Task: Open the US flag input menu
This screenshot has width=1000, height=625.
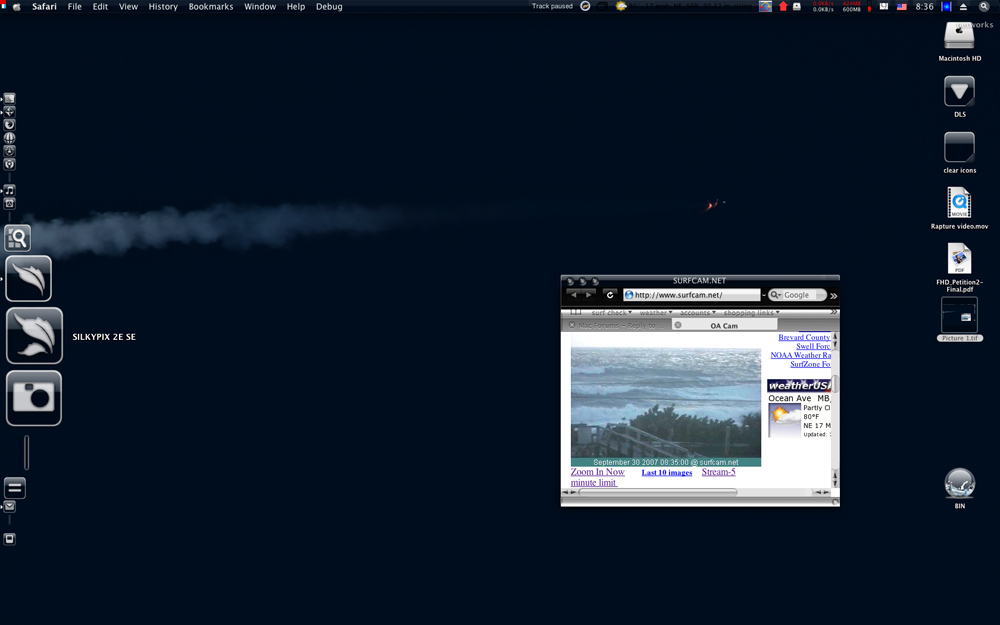Action: pos(902,6)
